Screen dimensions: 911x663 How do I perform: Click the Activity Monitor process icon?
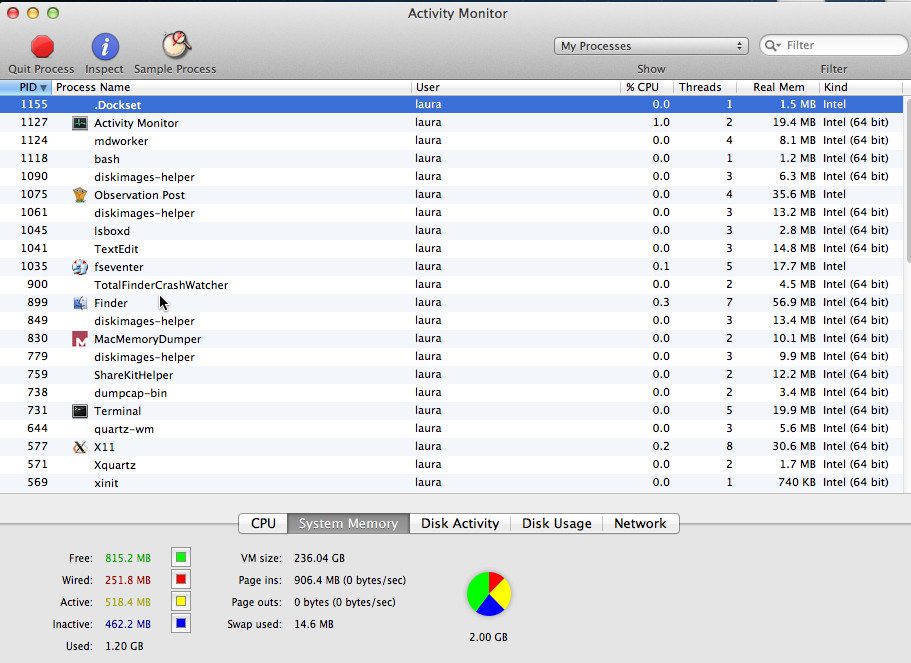click(79, 122)
